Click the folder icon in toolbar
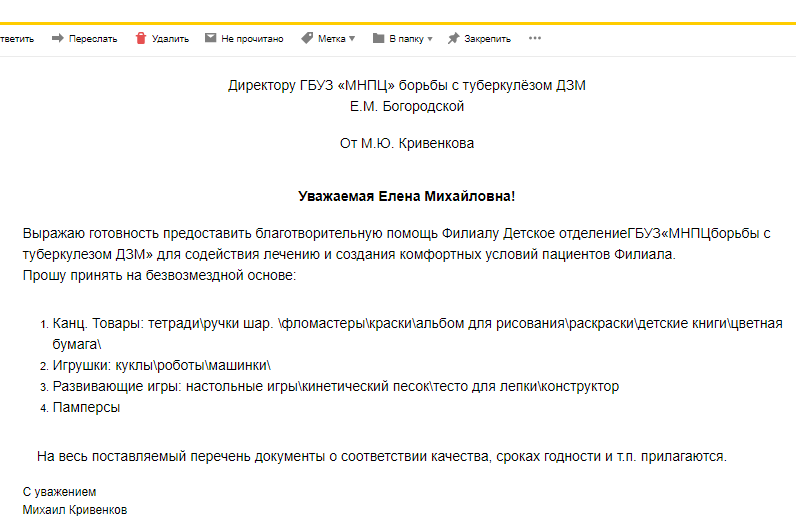796x529 pixels. [378, 39]
